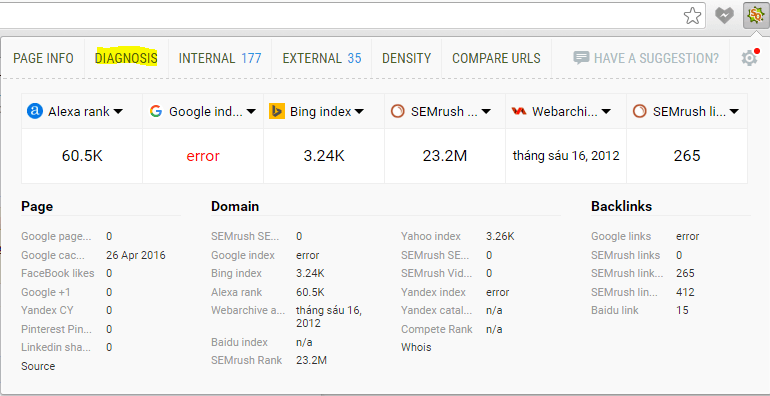Open the Whois link

click(x=416, y=347)
